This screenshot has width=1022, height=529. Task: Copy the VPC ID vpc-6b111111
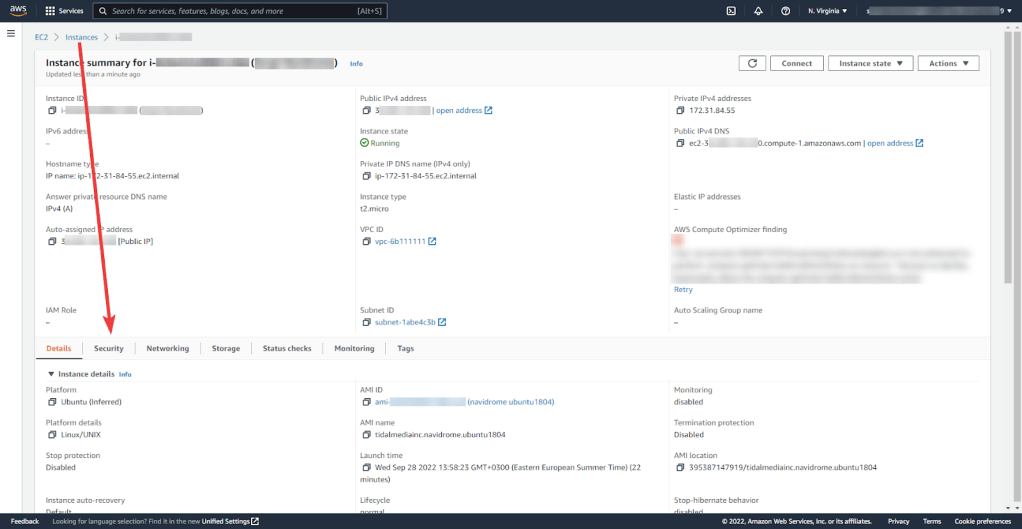366,241
